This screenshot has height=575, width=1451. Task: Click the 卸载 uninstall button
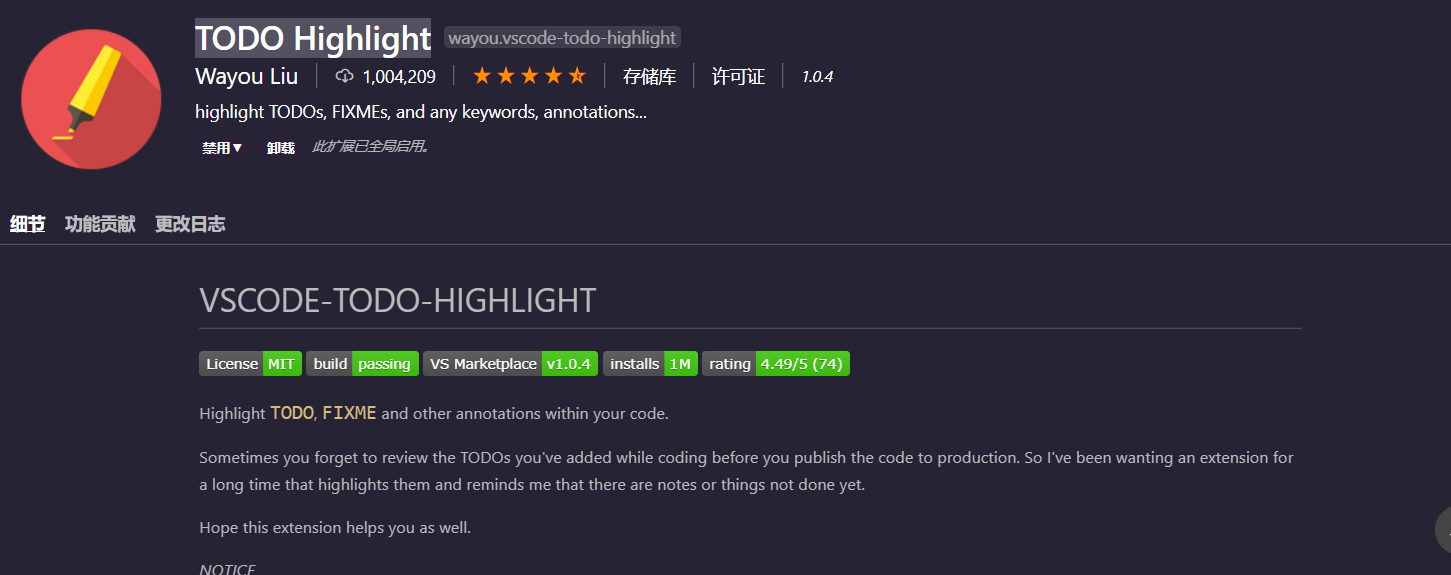point(281,148)
